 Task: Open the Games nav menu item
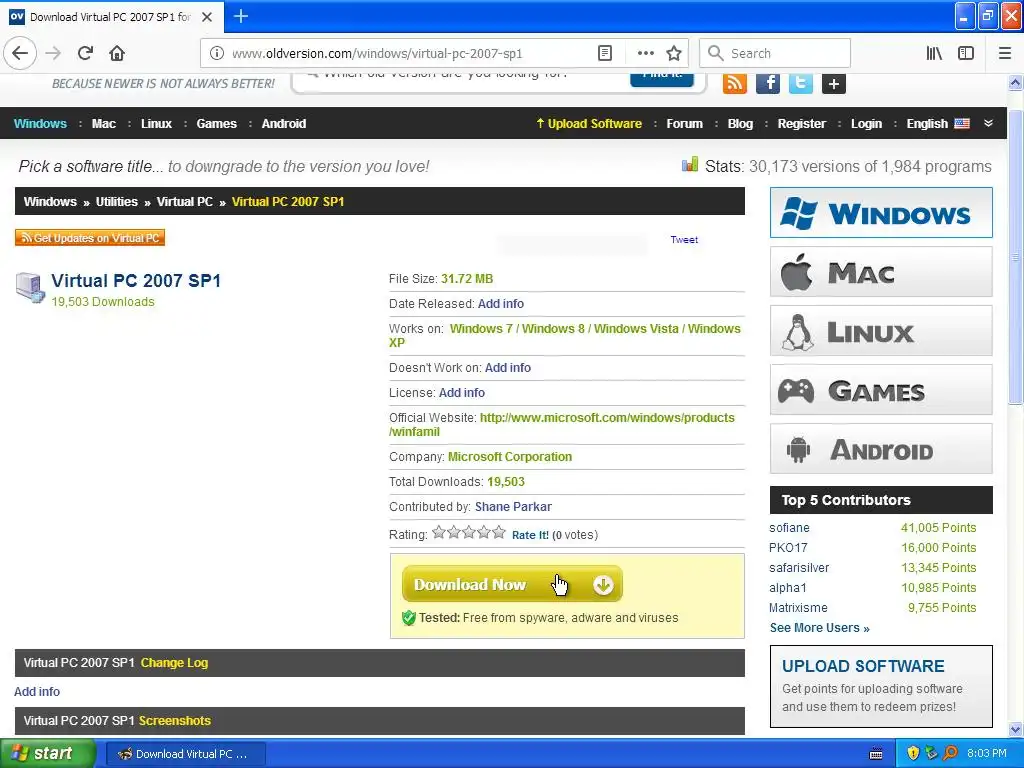[x=216, y=123]
